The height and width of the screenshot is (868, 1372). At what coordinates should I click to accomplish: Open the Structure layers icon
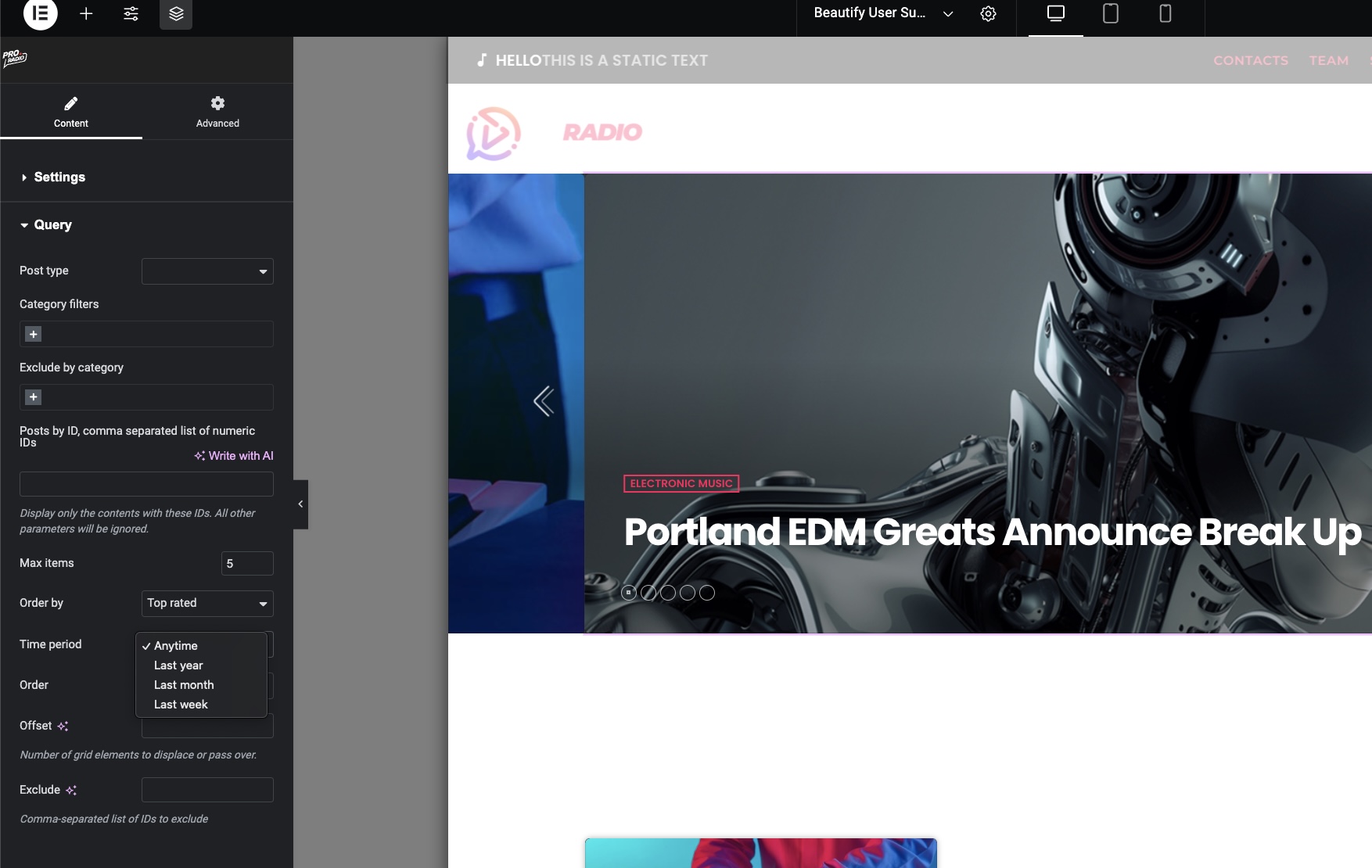176,13
